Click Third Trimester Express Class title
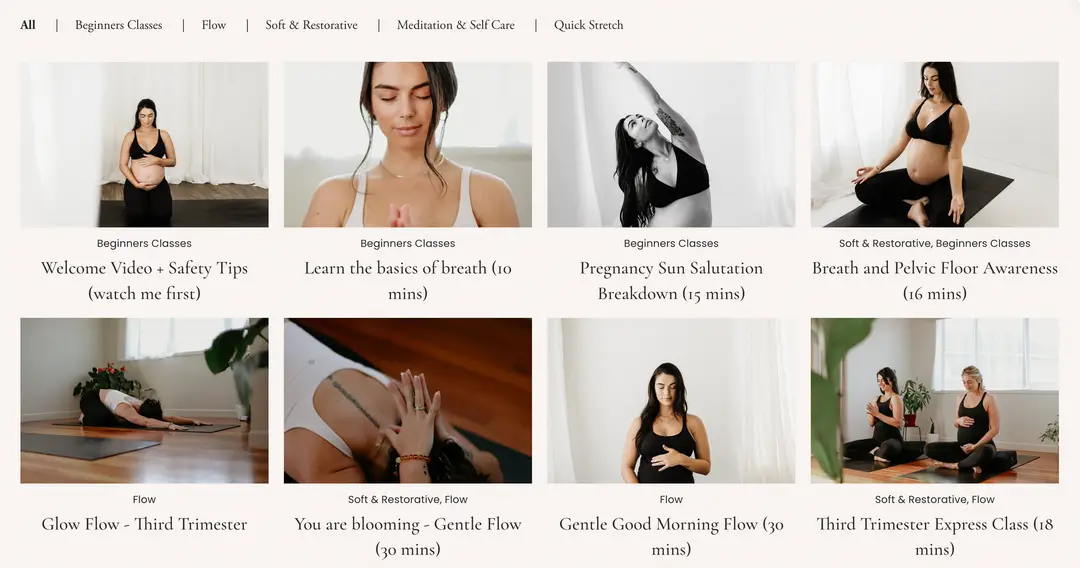The width and height of the screenshot is (1080, 568). 935,536
